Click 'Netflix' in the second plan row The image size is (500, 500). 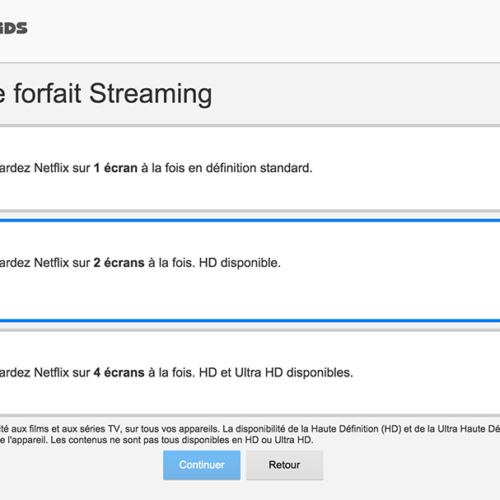point(51,263)
